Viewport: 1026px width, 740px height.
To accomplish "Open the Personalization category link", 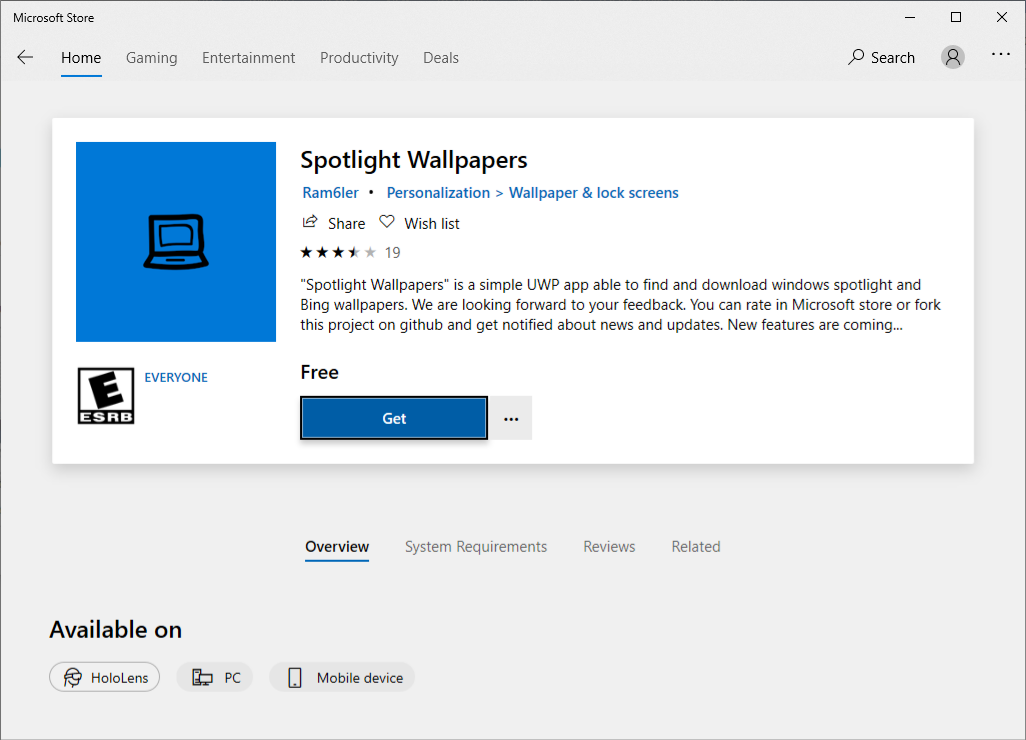I will coord(438,193).
